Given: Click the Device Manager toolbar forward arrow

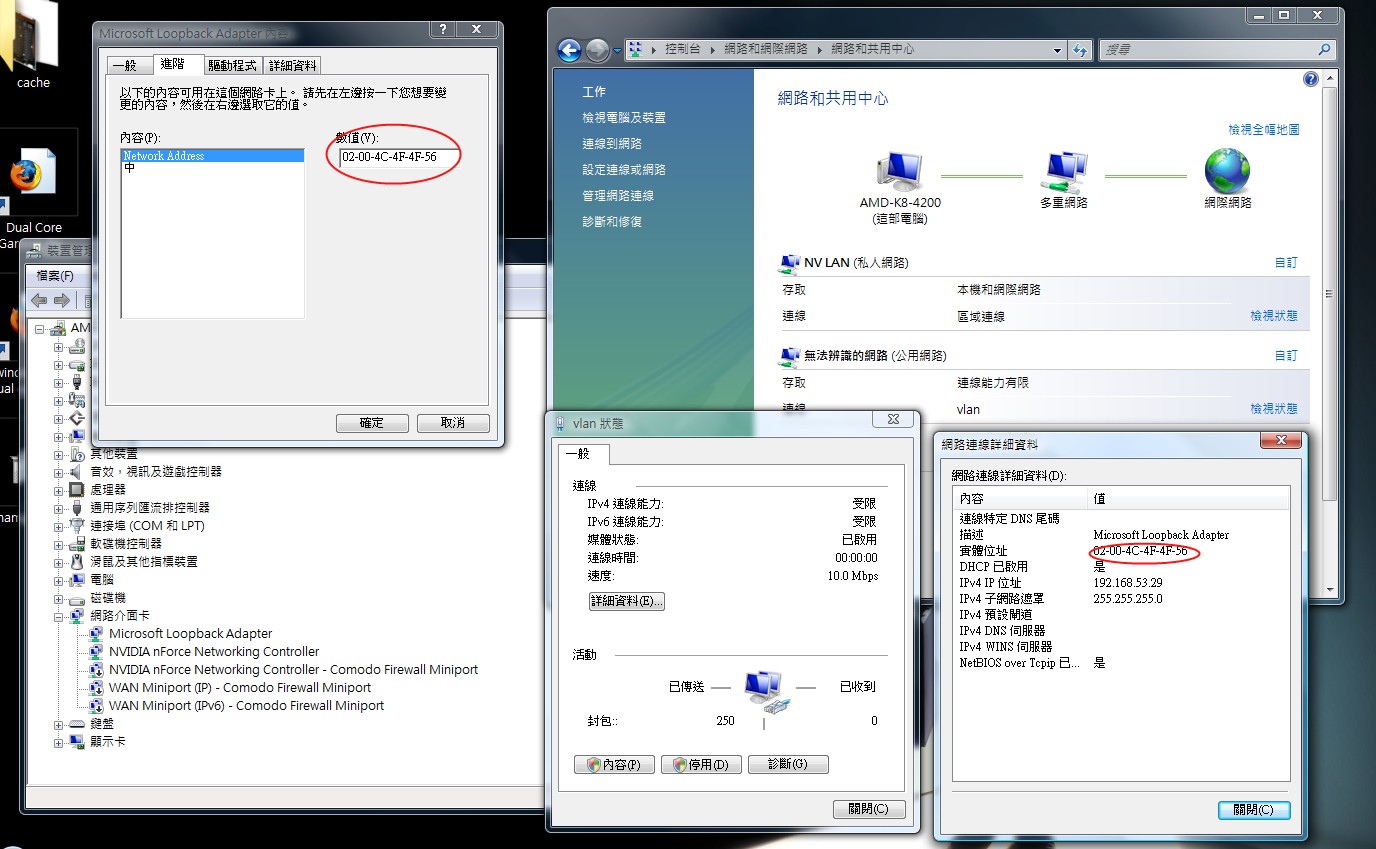Looking at the screenshot, I should (62, 300).
